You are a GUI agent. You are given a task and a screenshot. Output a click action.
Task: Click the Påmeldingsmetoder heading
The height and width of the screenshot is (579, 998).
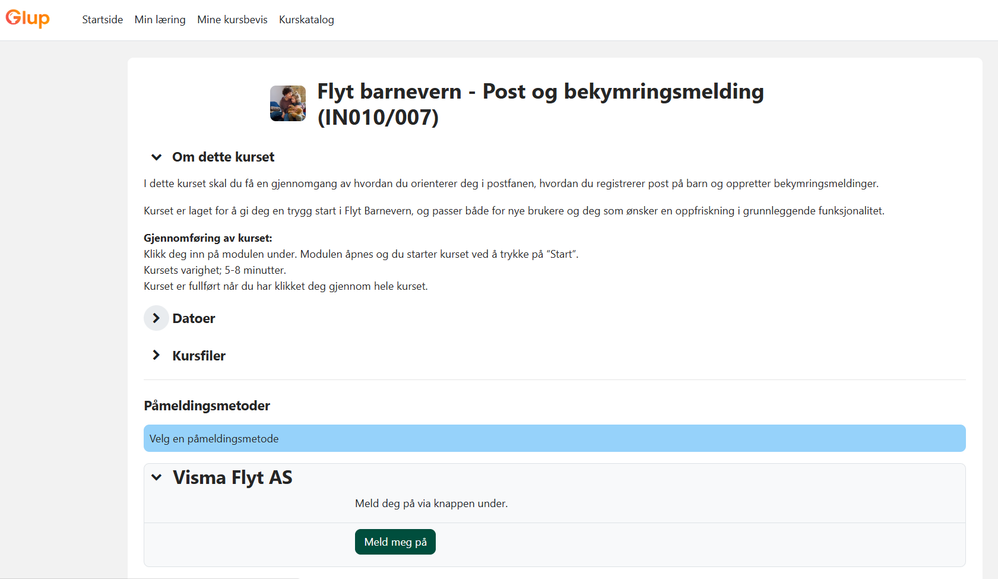[x=207, y=405]
